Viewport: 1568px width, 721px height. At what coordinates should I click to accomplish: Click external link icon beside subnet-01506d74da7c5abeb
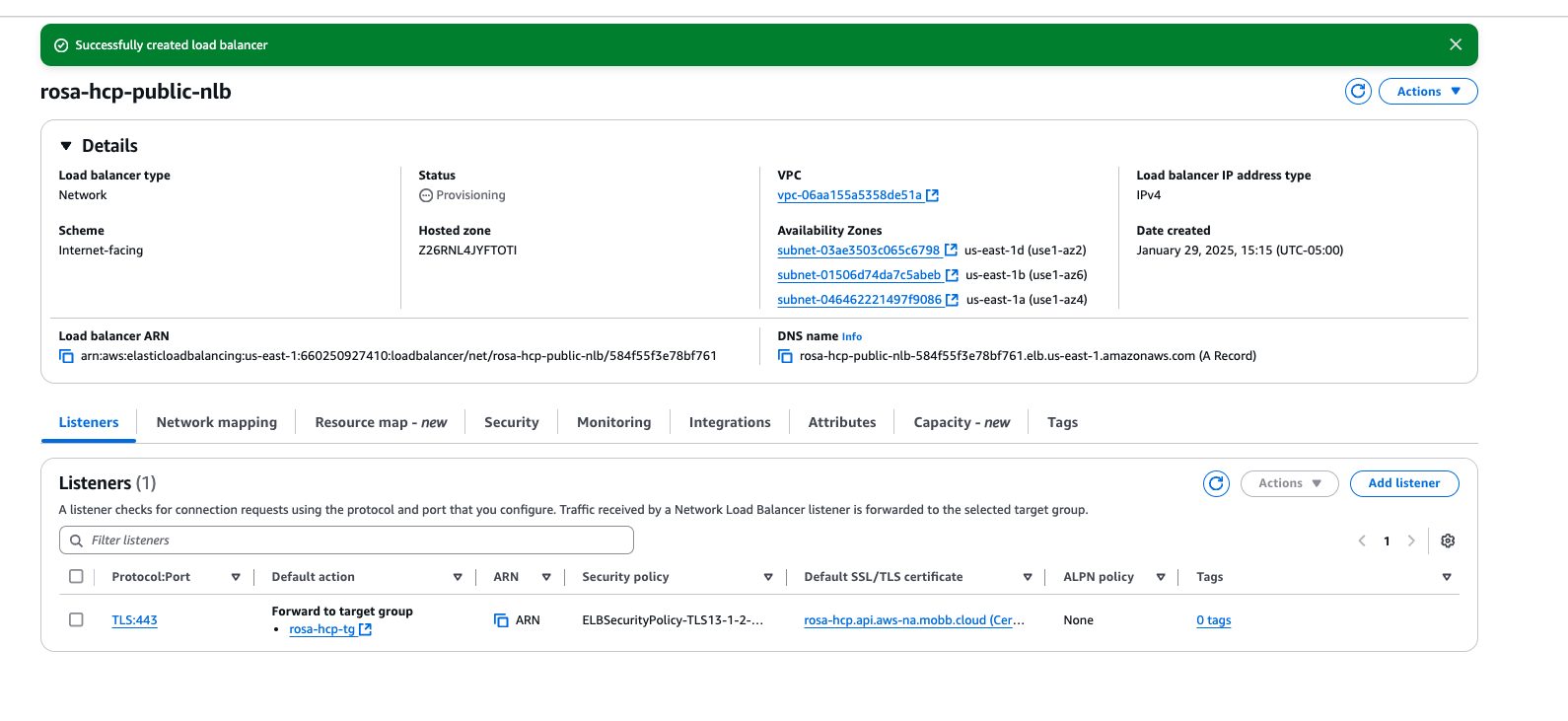tap(952, 275)
